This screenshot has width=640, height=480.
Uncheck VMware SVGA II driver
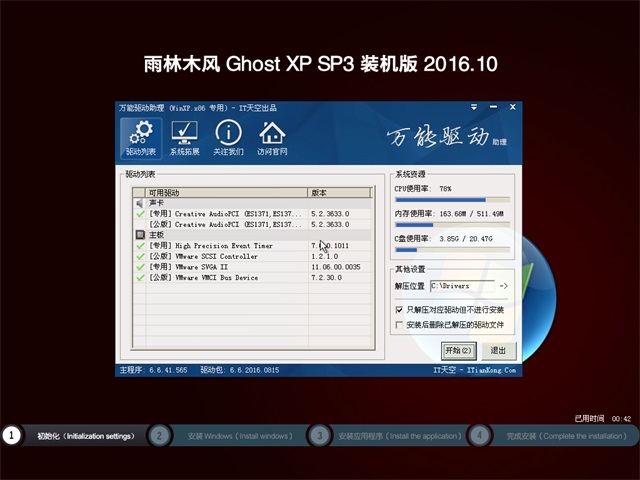(140, 267)
